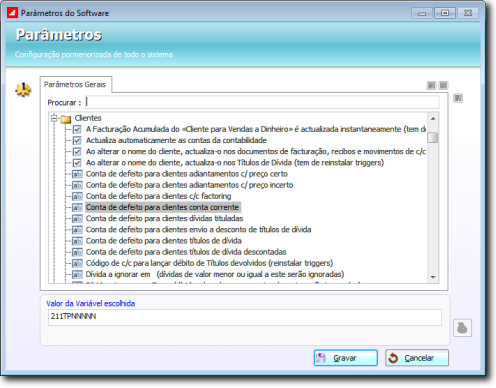The image size is (496, 388).
Task: Select 'Dívida a ignorar em' parameter row
Action: point(215,274)
